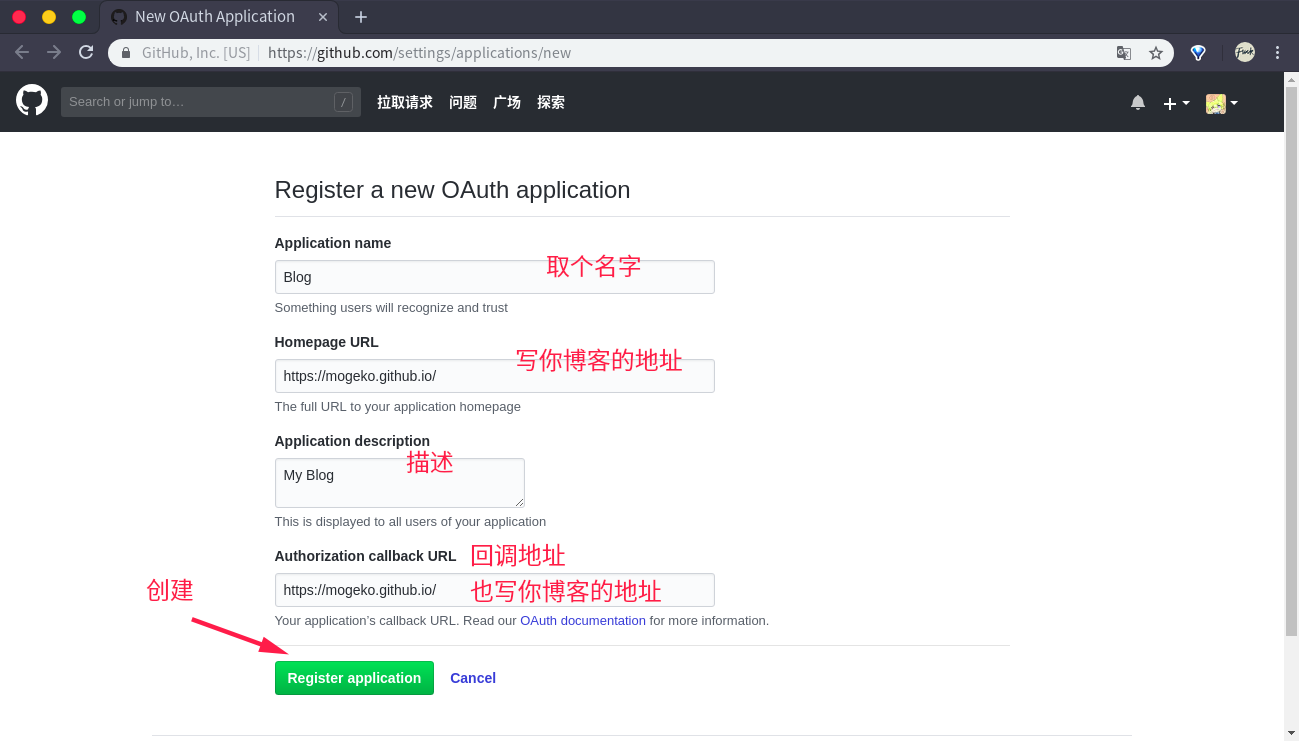Click the Register application button

[x=354, y=678]
